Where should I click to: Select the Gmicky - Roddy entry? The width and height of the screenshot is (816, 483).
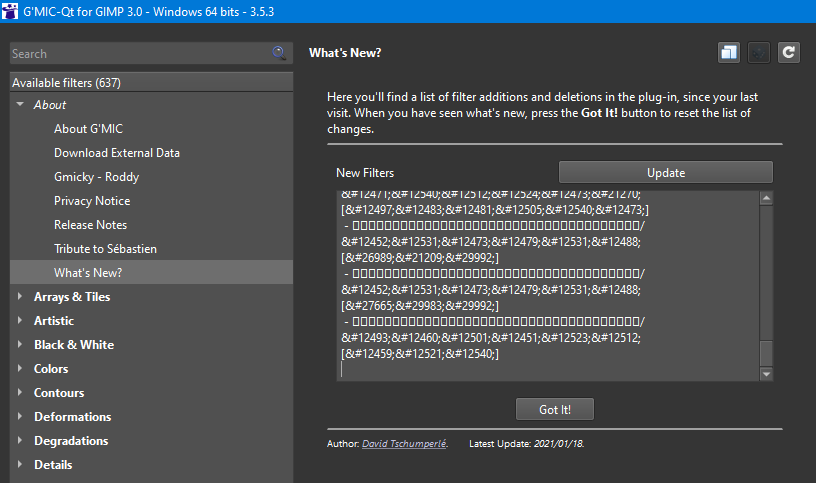[x=96, y=176]
